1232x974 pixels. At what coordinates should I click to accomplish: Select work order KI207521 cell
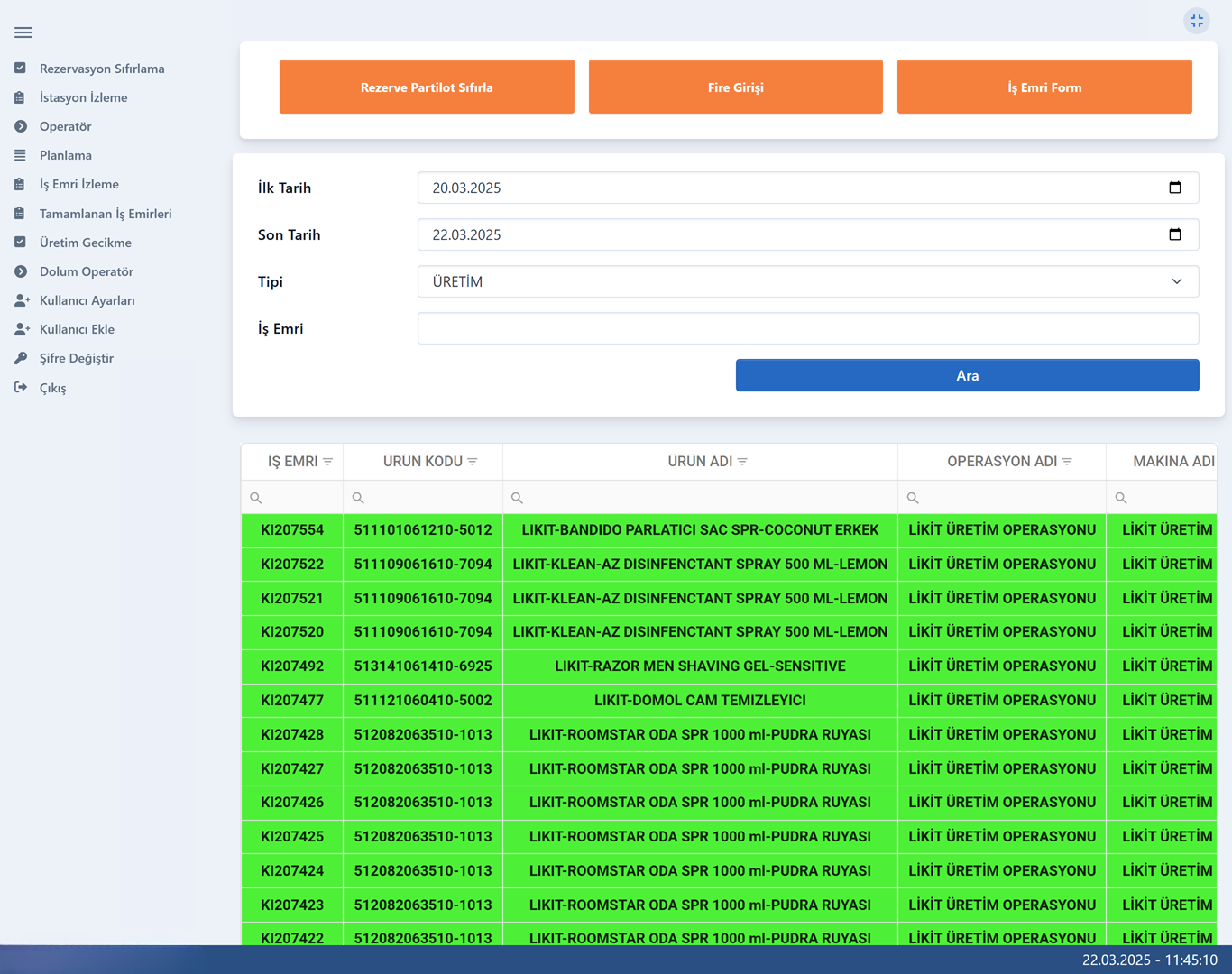coord(292,599)
